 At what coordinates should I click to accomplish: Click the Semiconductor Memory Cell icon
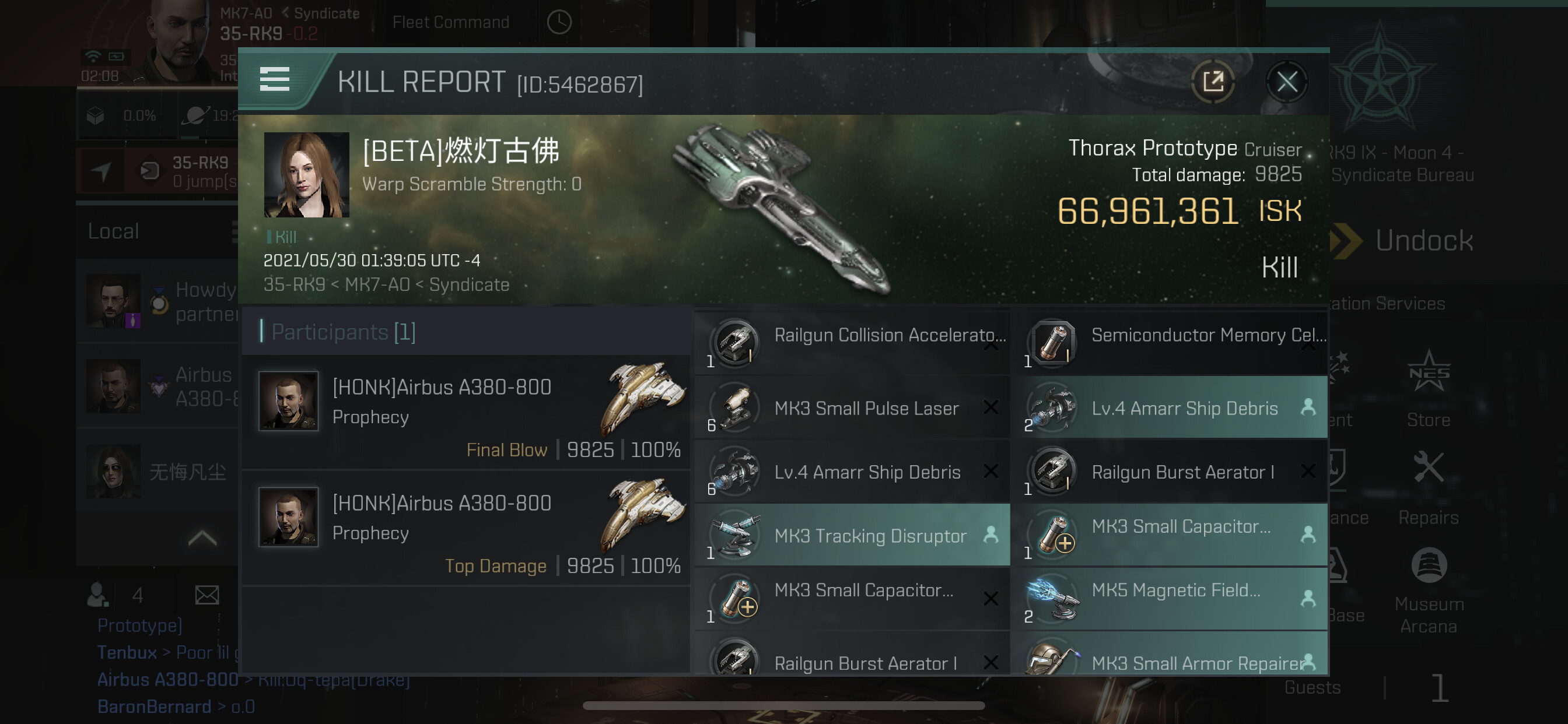tap(1053, 343)
